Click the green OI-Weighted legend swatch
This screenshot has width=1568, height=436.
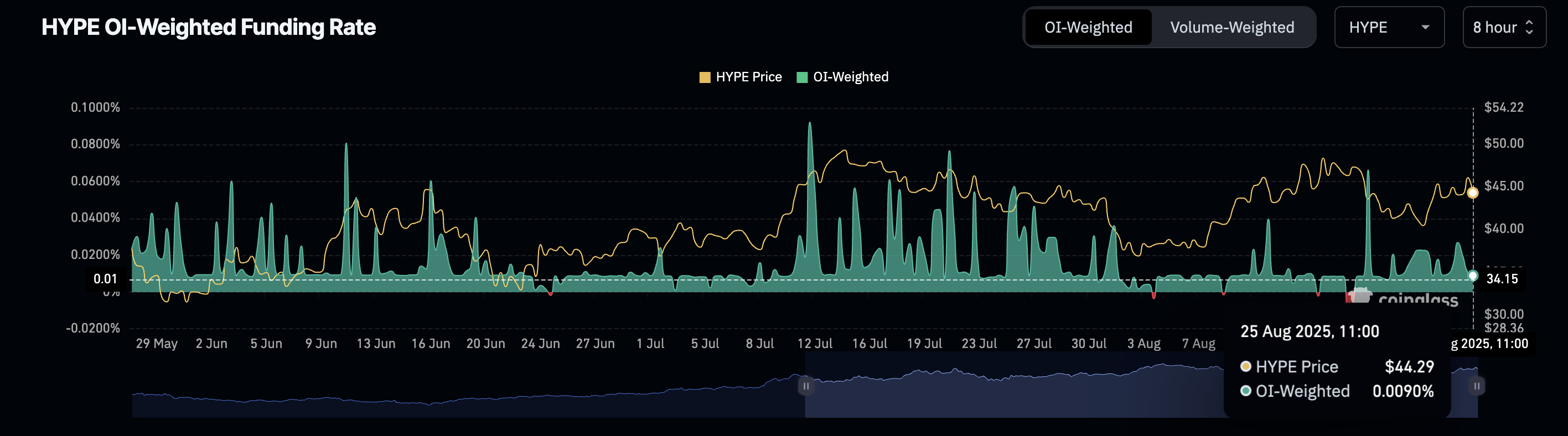point(802,77)
